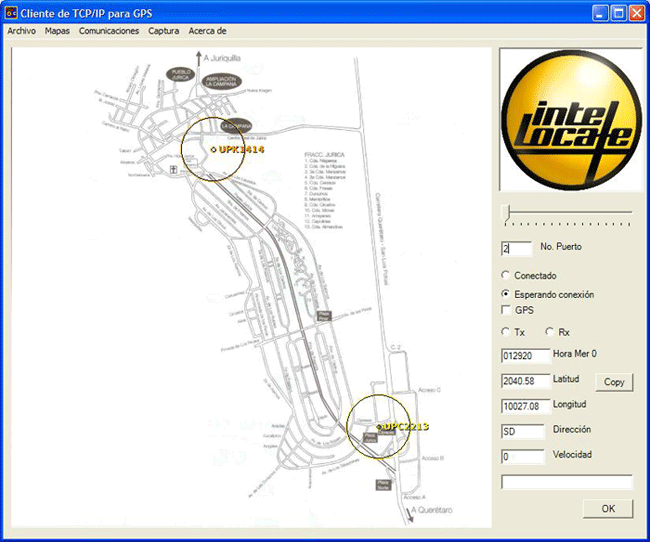The image size is (650, 542).
Task: Close the Cliente de TCP/IP window
Action: [637, 13]
